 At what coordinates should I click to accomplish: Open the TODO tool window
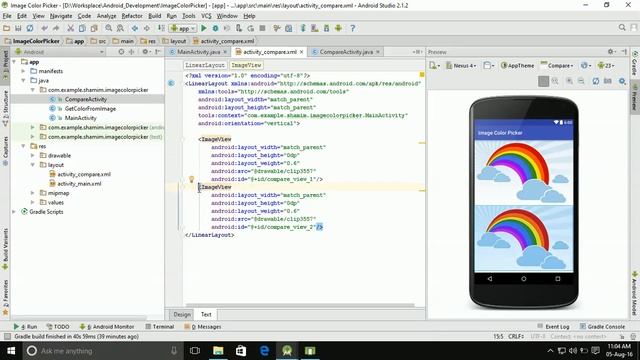coord(58,327)
